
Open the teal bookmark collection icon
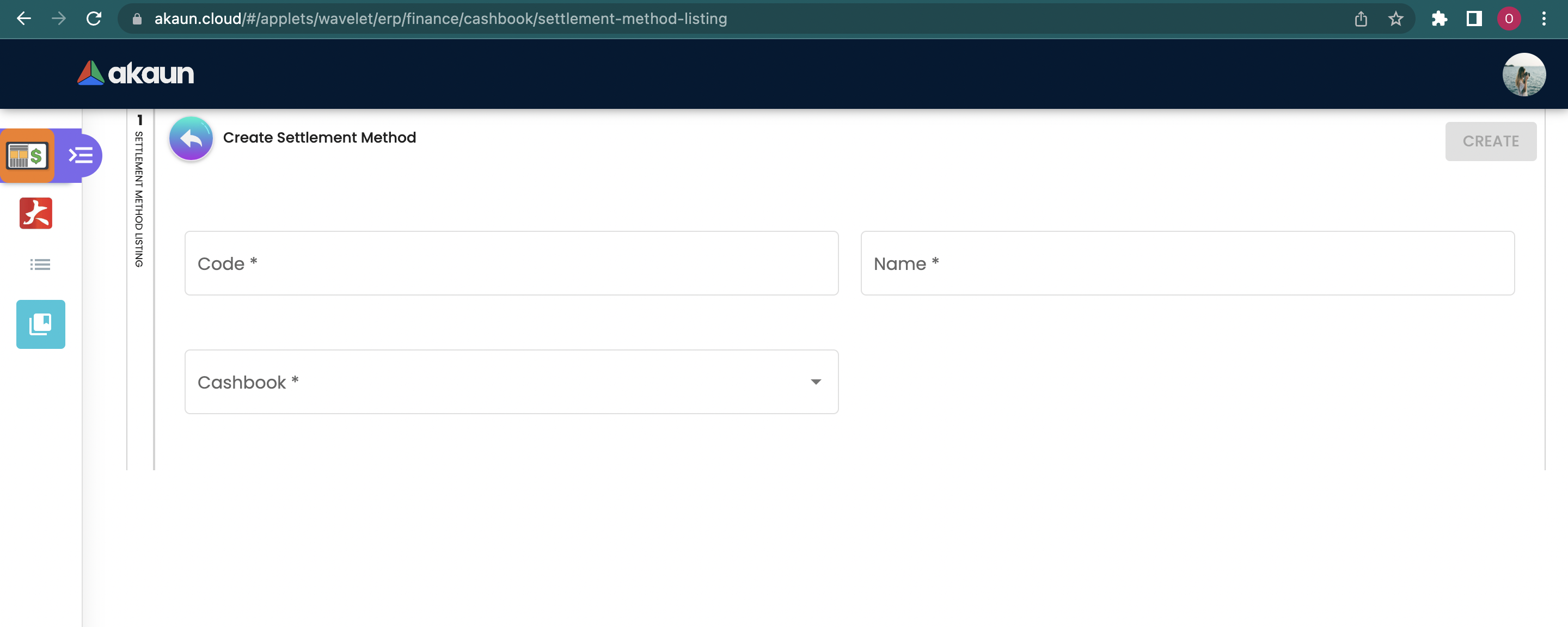[x=41, y=324]
